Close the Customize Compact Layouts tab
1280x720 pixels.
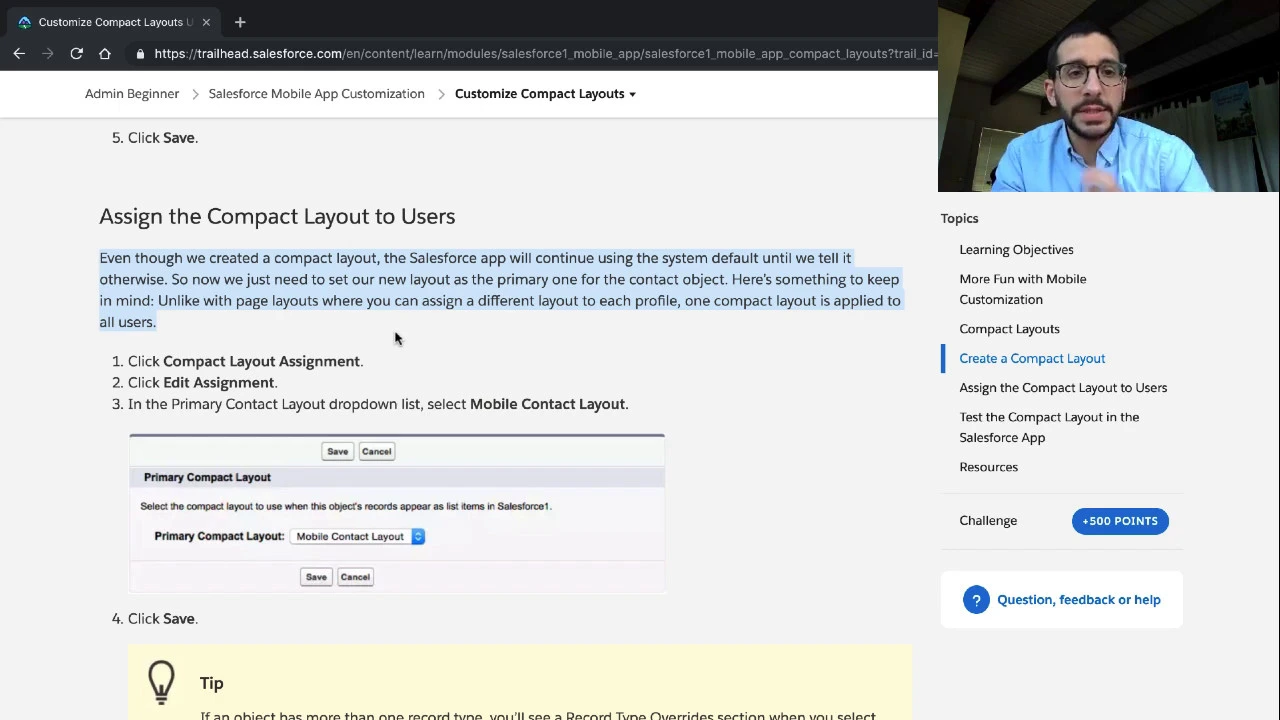click(206, 22)
